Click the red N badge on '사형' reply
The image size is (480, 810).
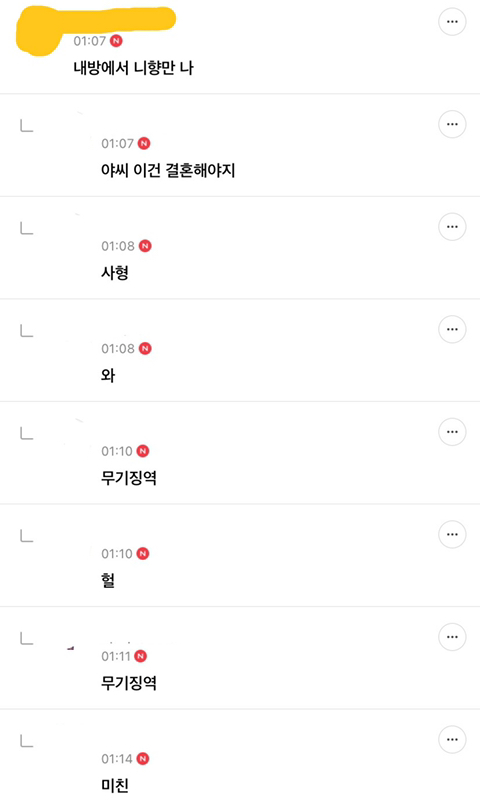point(145,246)
